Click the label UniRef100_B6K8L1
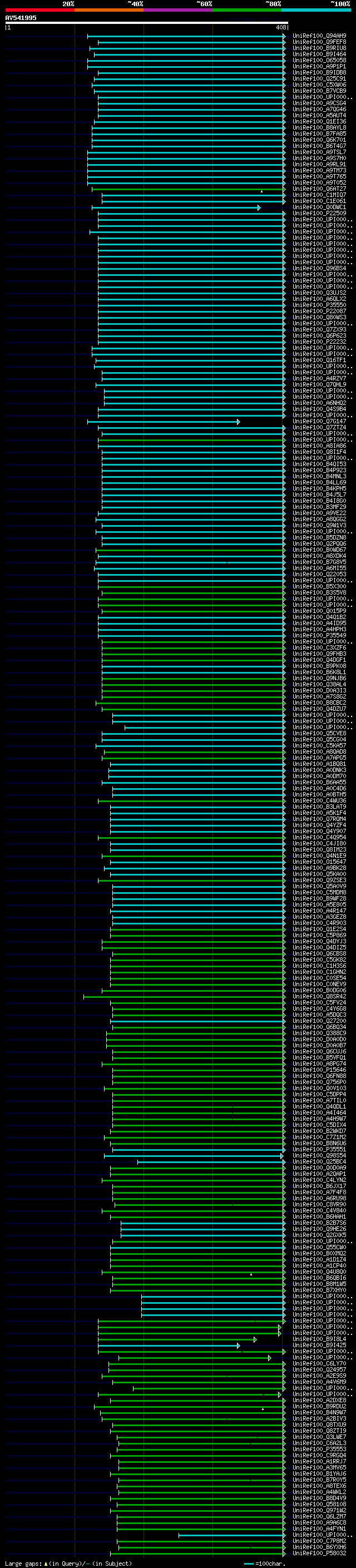 pyautogui.click(x=319, y=672)
